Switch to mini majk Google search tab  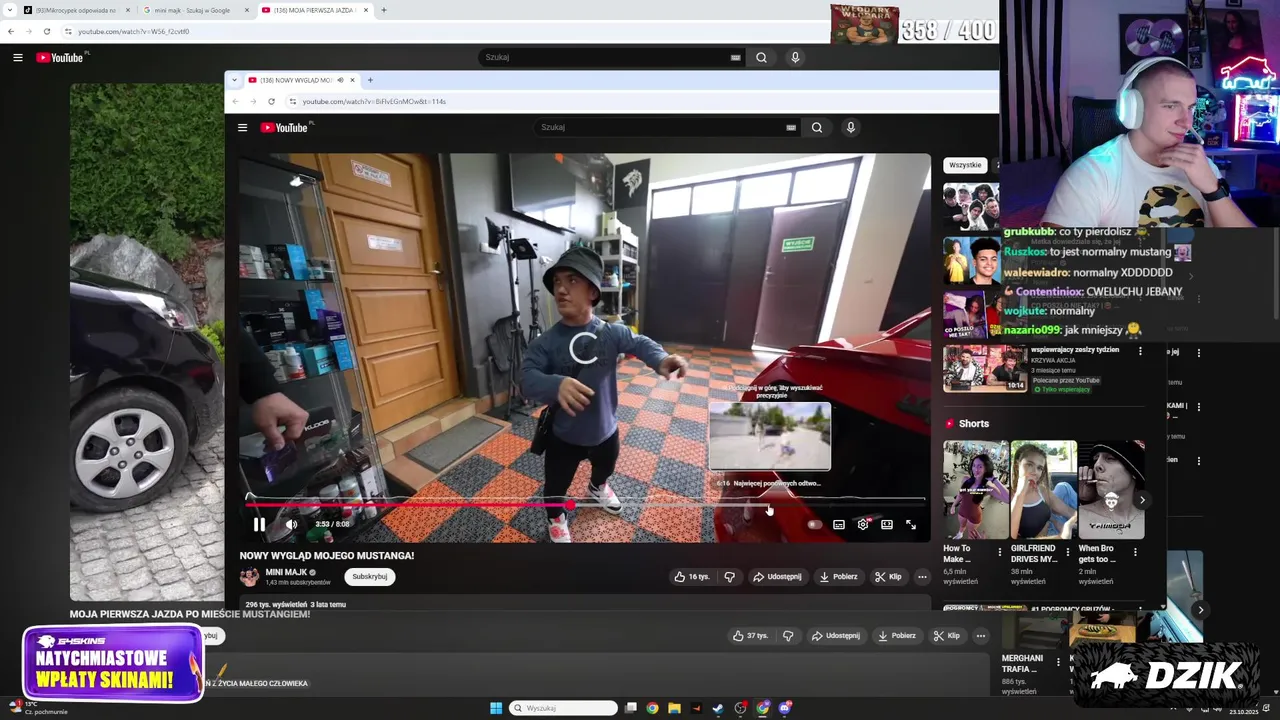coord(192,10)
